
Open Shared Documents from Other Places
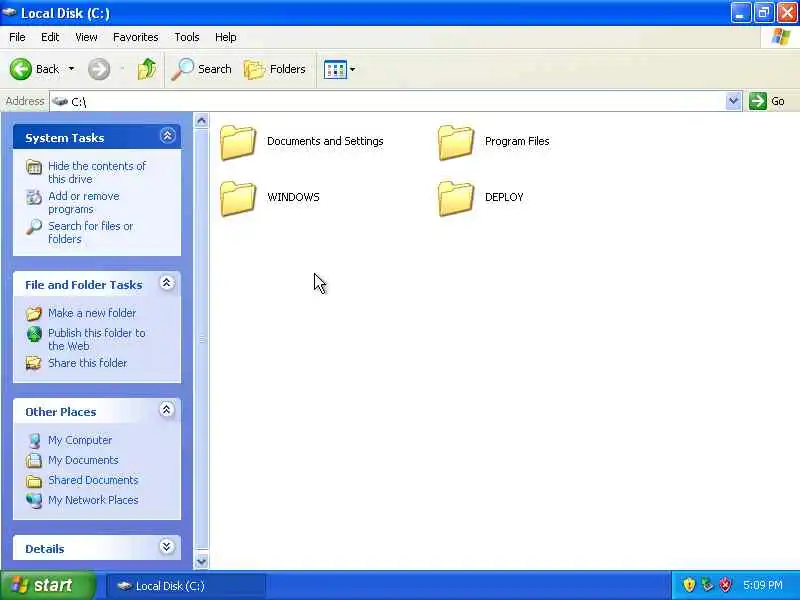[93, 480]
